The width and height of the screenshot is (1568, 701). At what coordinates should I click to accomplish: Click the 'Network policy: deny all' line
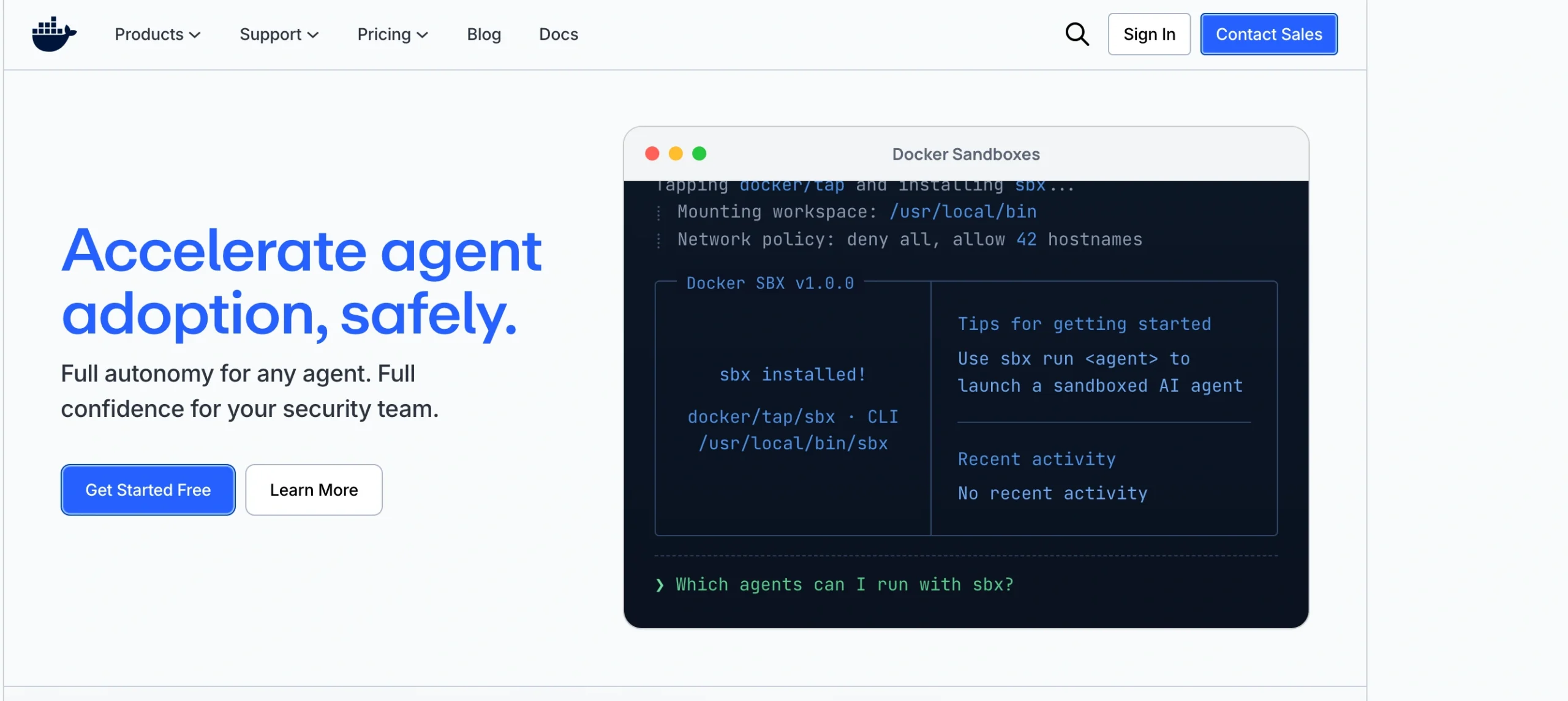point(910,239)
